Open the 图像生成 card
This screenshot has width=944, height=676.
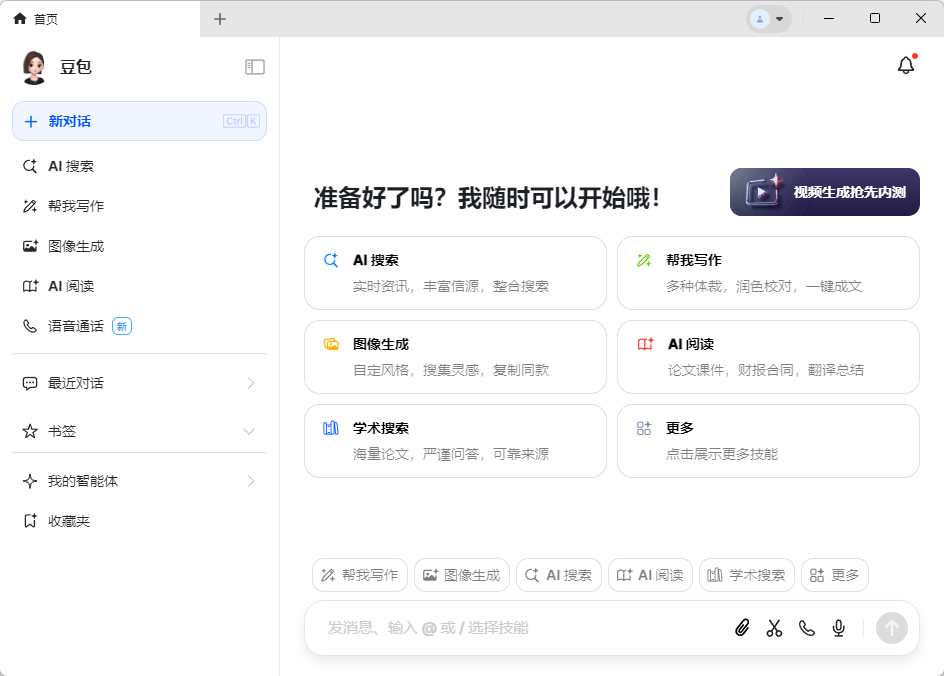click(455, 357)
